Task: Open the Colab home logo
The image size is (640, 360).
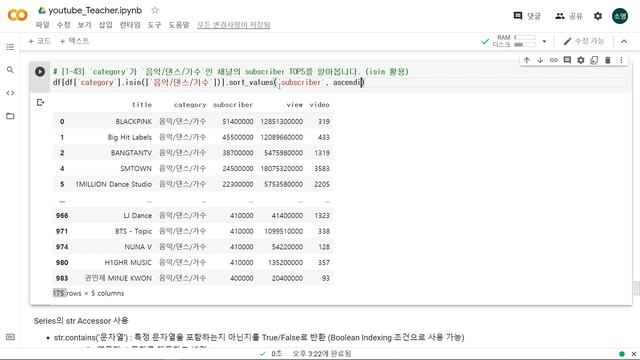Action: [18, 16]
